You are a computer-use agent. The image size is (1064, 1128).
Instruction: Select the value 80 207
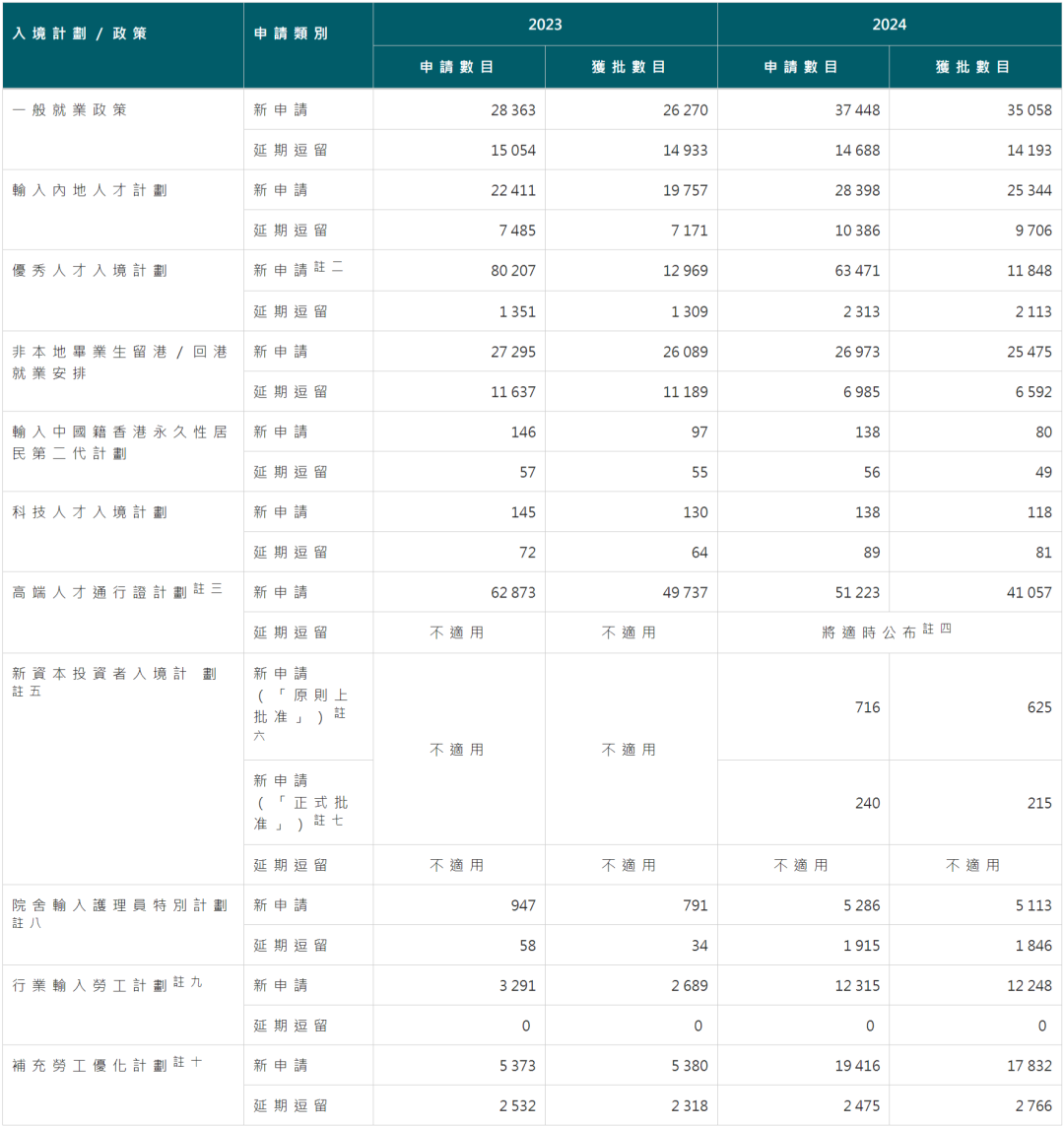click(x=513, y=271)
